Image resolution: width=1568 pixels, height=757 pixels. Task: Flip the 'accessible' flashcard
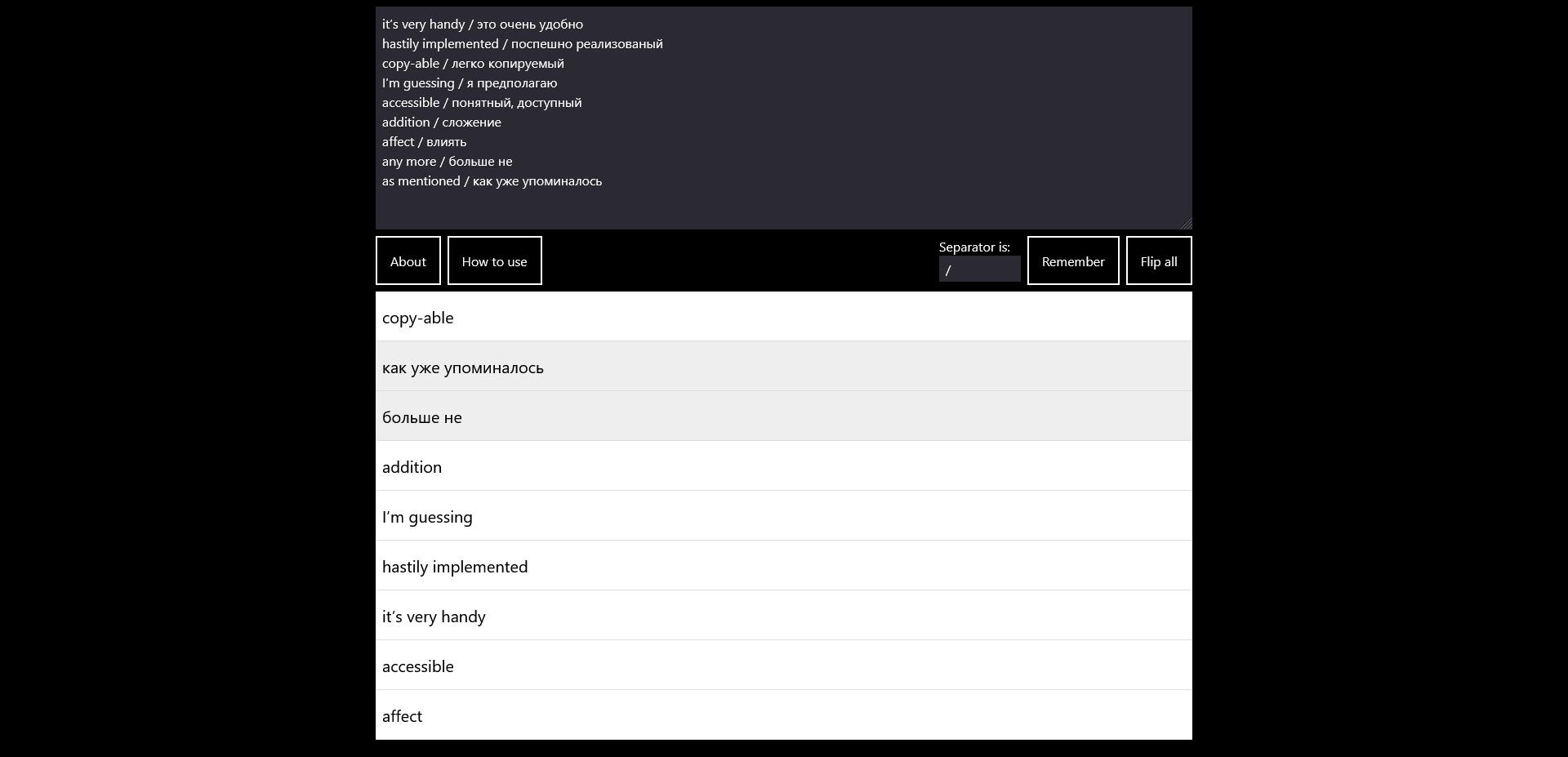[x=782, y=665]
